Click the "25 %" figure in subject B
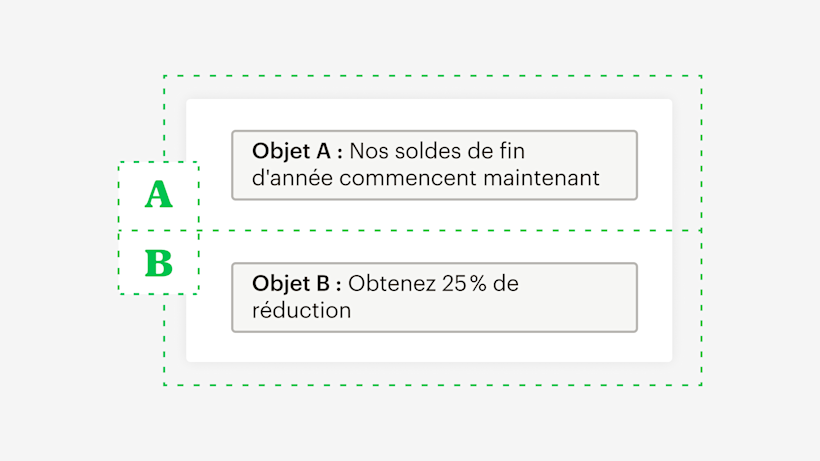The width and height of the screenshot is (820, 461). click(x=464, y=284)
